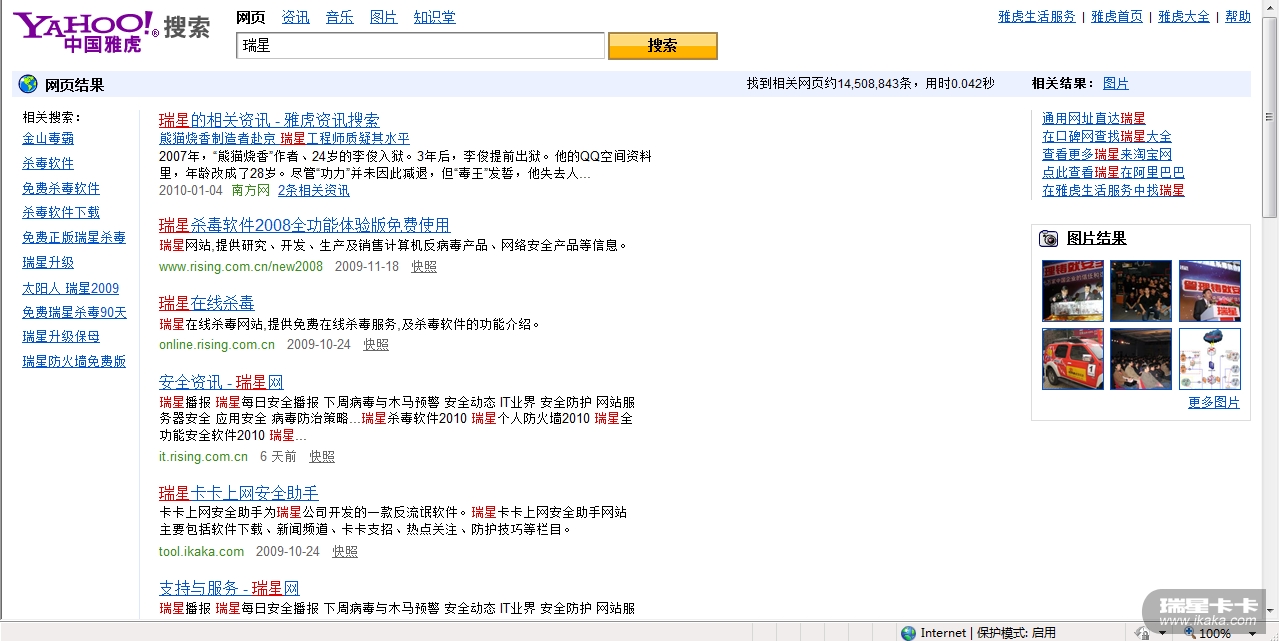Open the 快照 link for it.rising.com.cn
The width and height of the screenshot is (1279, 641).
coord(322,457)
